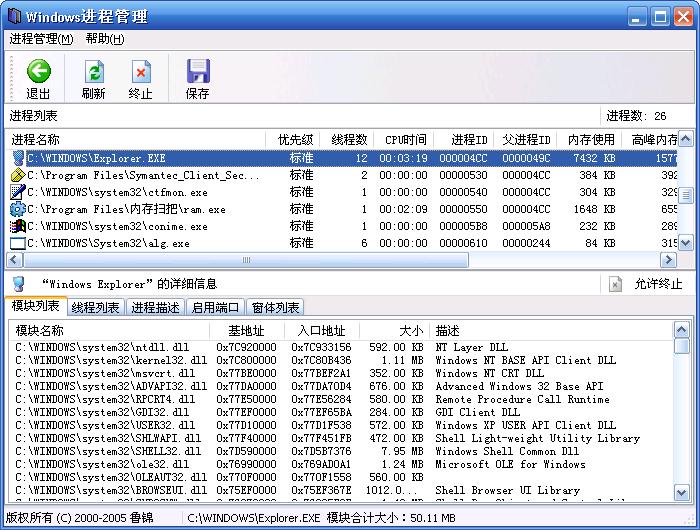This screenshot has width=700, height=530.
Task: Select the BROWSEUI.dll module row
Action: point(341,490)
